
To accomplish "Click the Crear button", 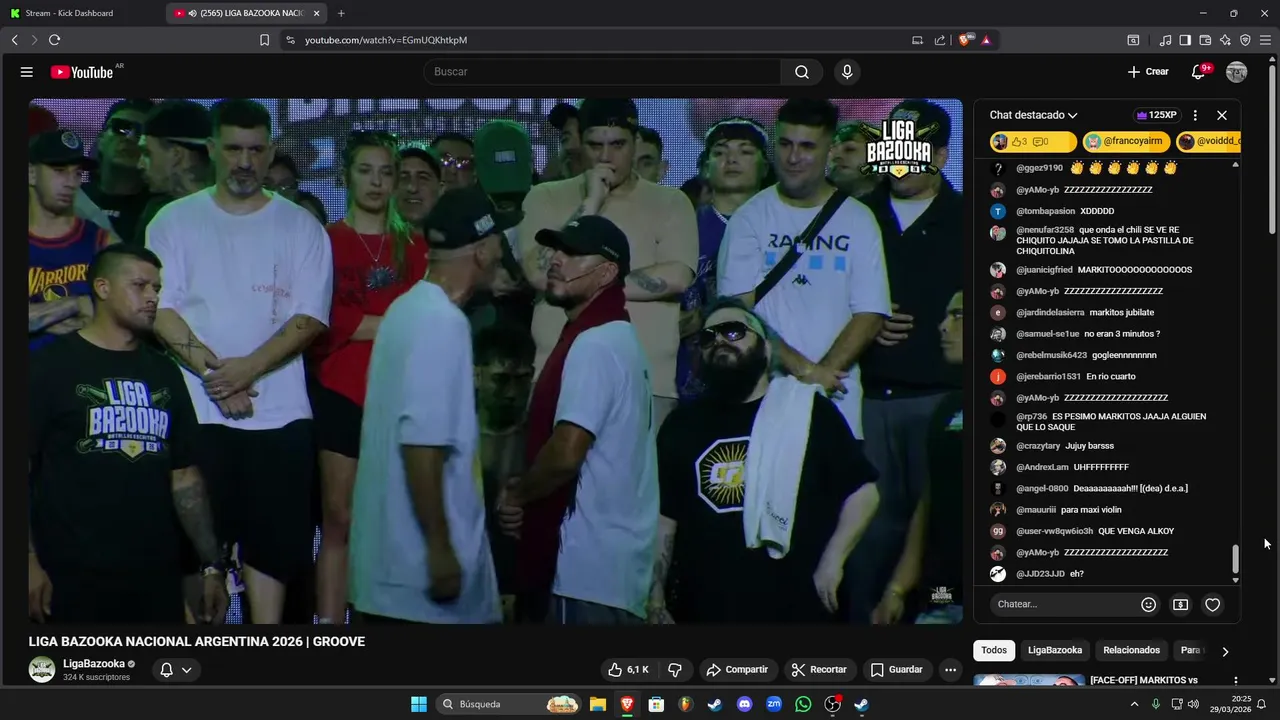I will [x=1148, y=72].
